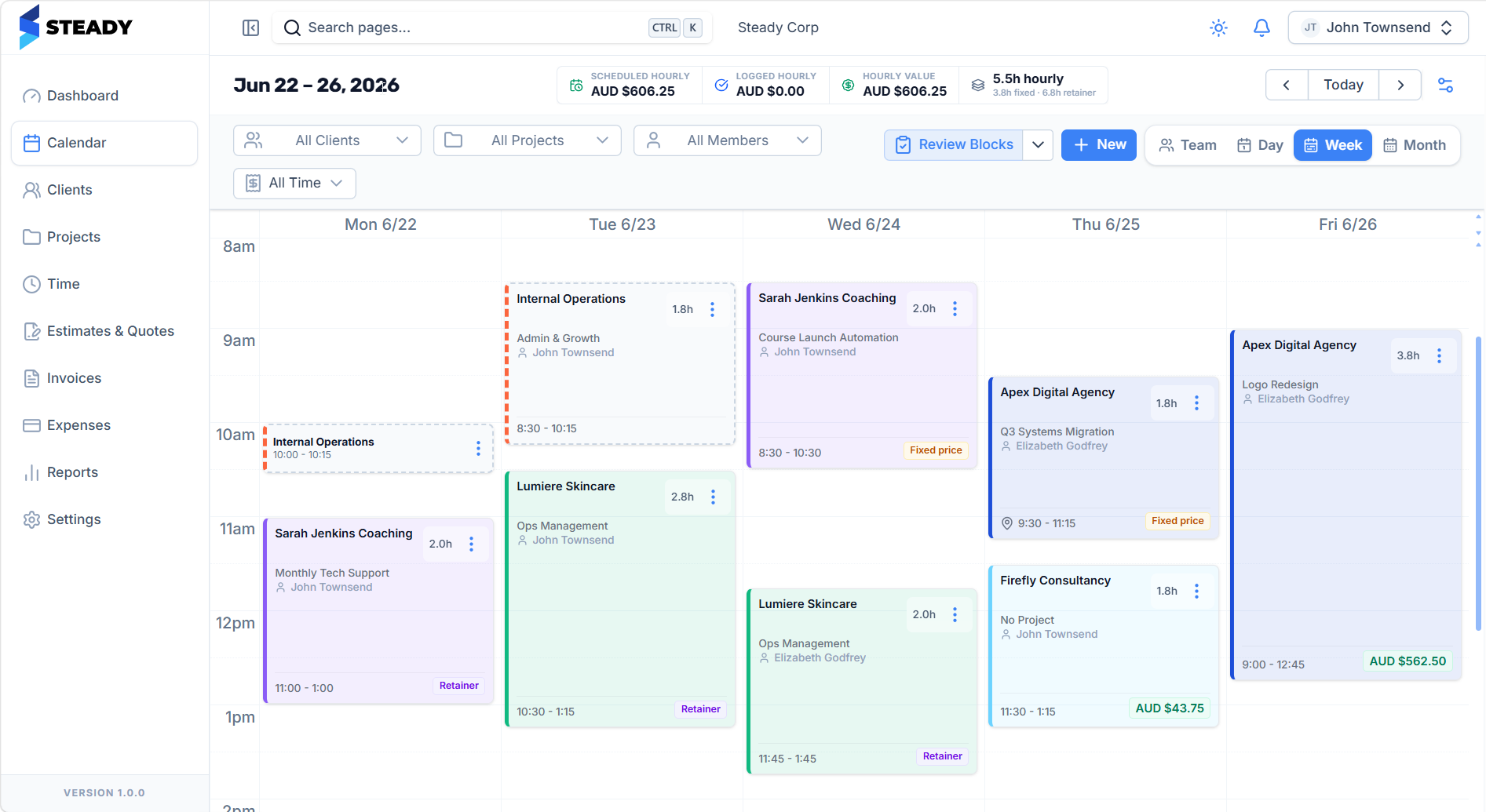Go to previous week arrow

tap(1287, 85)
